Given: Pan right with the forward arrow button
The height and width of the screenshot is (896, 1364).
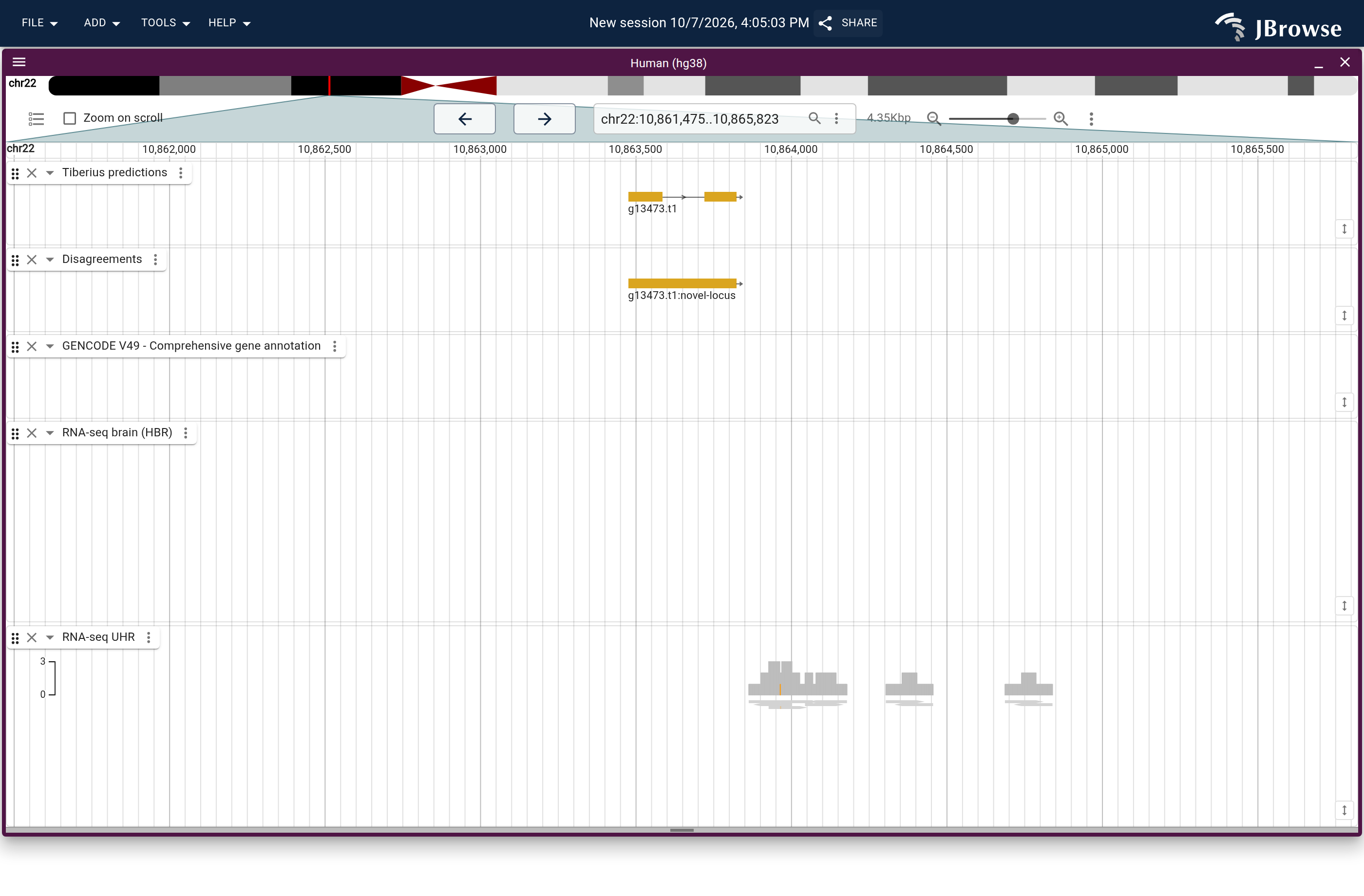Looking at the screenshot, I should 545,119.
